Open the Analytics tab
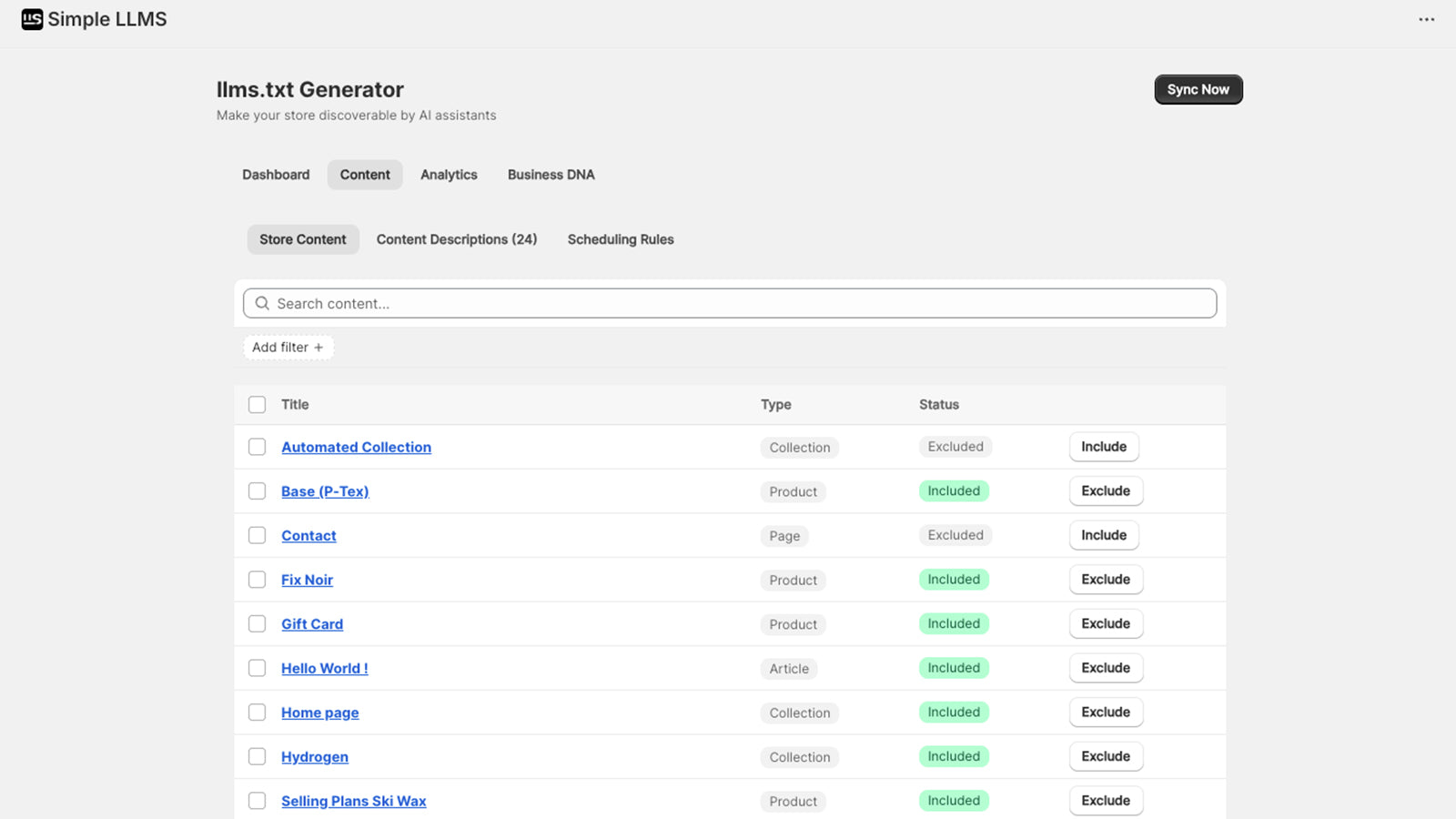The height and width of the screenshot is (819, 1456). coord(449,175)
